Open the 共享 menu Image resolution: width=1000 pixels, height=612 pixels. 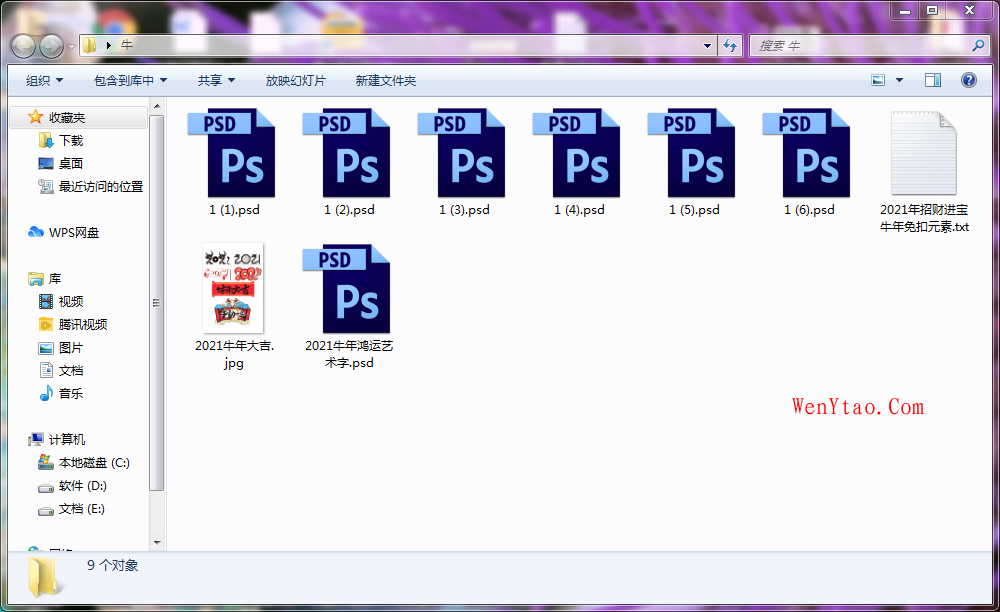click(216, 80)
